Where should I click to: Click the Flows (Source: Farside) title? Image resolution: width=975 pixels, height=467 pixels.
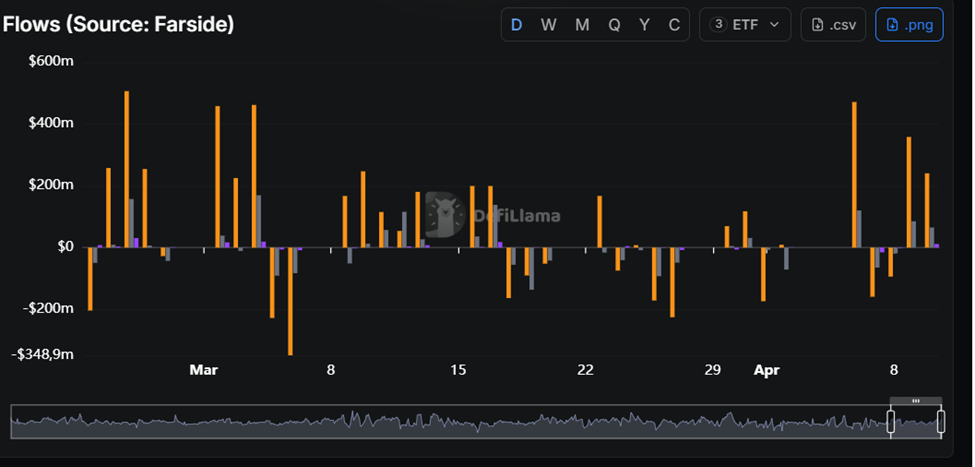tap(118, 25)
